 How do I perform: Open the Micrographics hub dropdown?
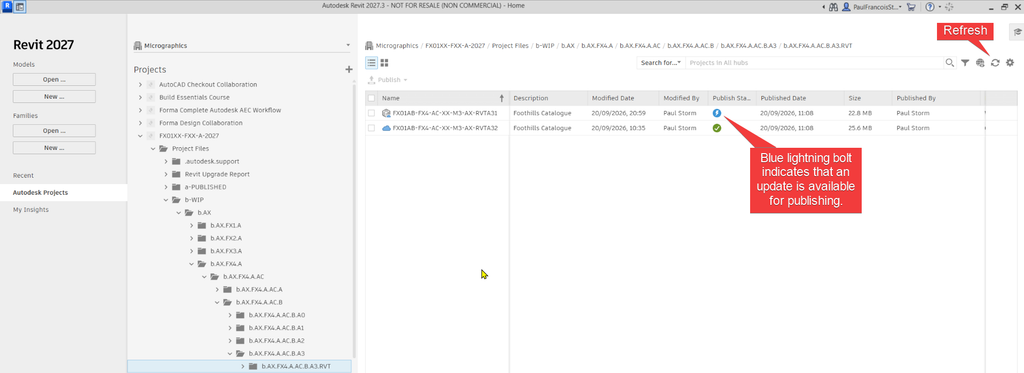coord(242,46)
